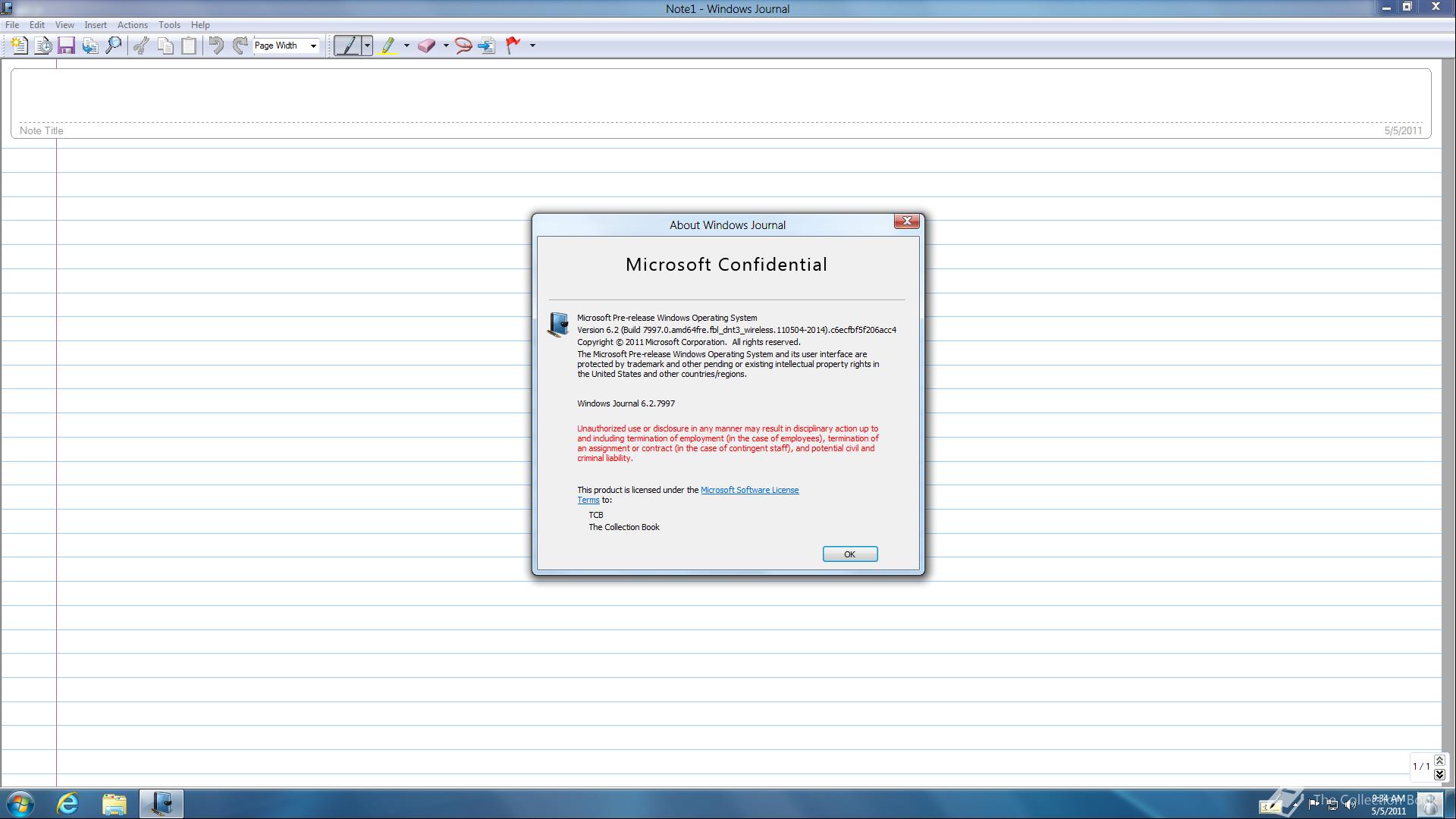Select the Lasso selection tool
The height and width of the screenshot is (819, 1456).
click(x=463, y=45)
